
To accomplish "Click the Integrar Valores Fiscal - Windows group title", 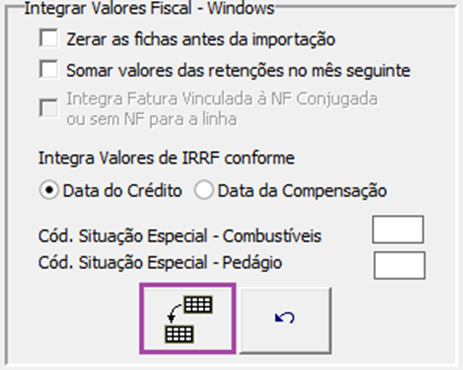I will pyautogui.click(x=149, y=8).
